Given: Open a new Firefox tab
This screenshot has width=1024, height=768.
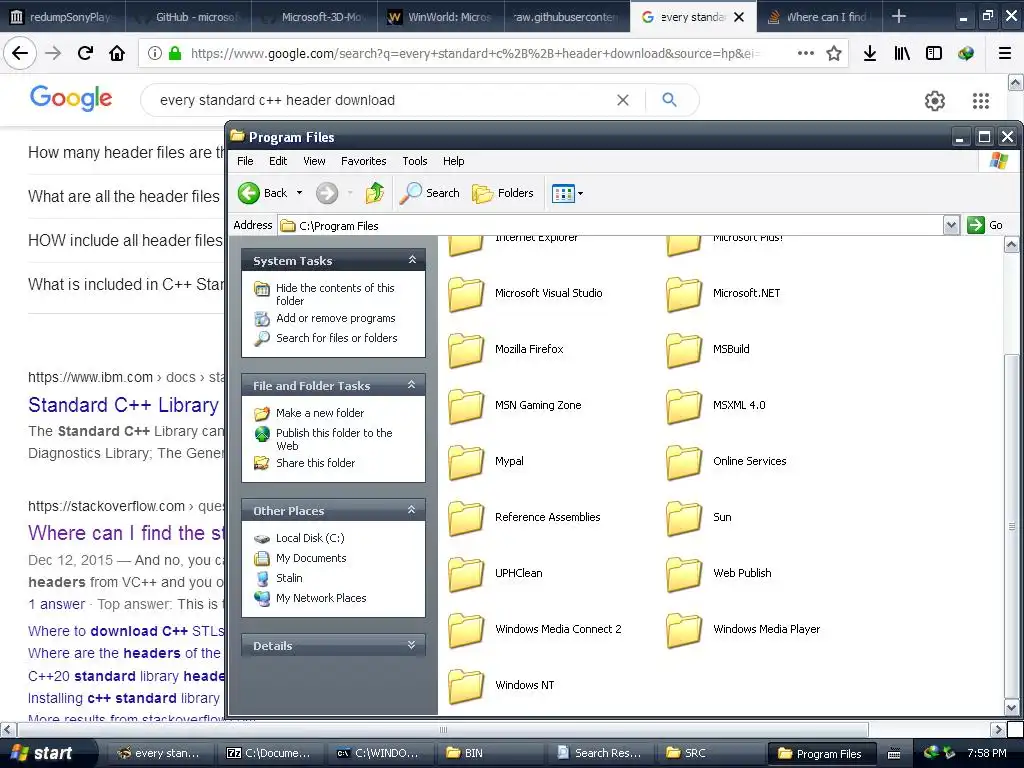Looking at the screenshot, I should click(x=899, y=16).
